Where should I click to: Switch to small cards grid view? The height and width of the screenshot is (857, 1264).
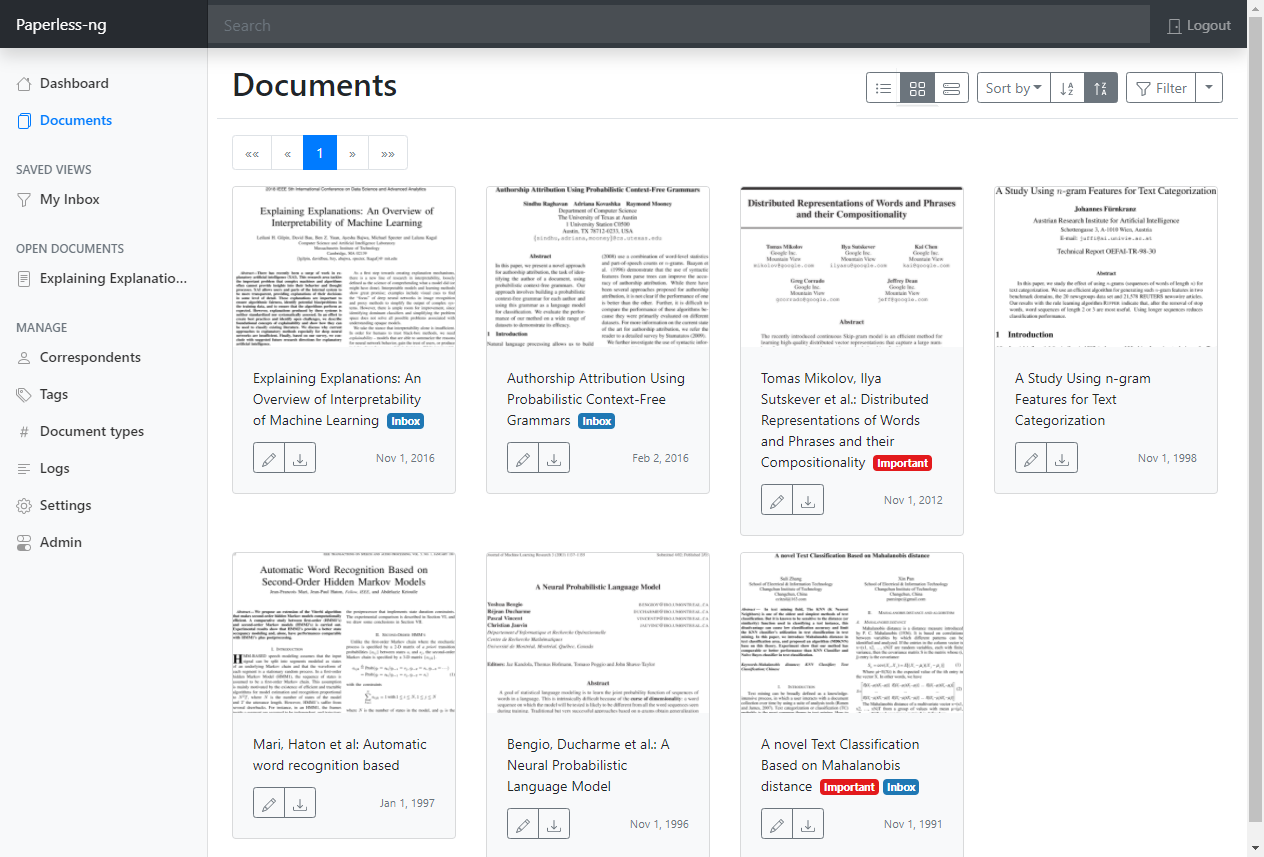[917, 88]
